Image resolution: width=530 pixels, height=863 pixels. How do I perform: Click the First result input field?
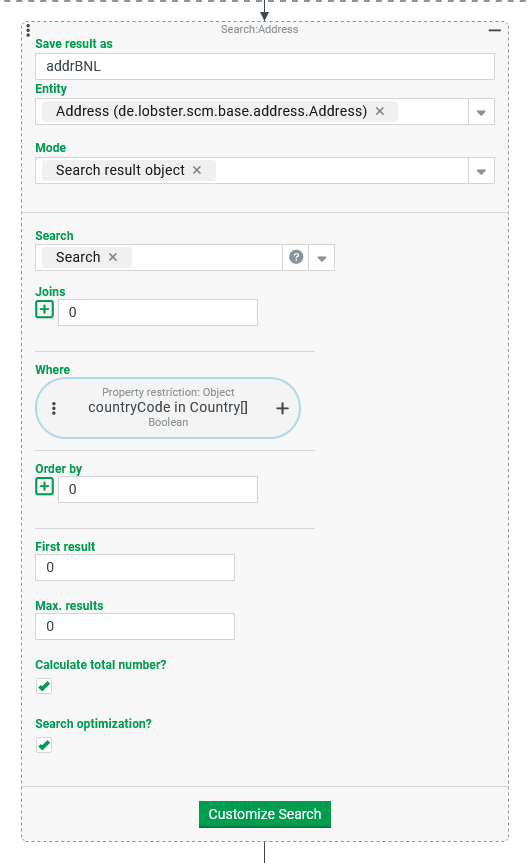[135, 567]
